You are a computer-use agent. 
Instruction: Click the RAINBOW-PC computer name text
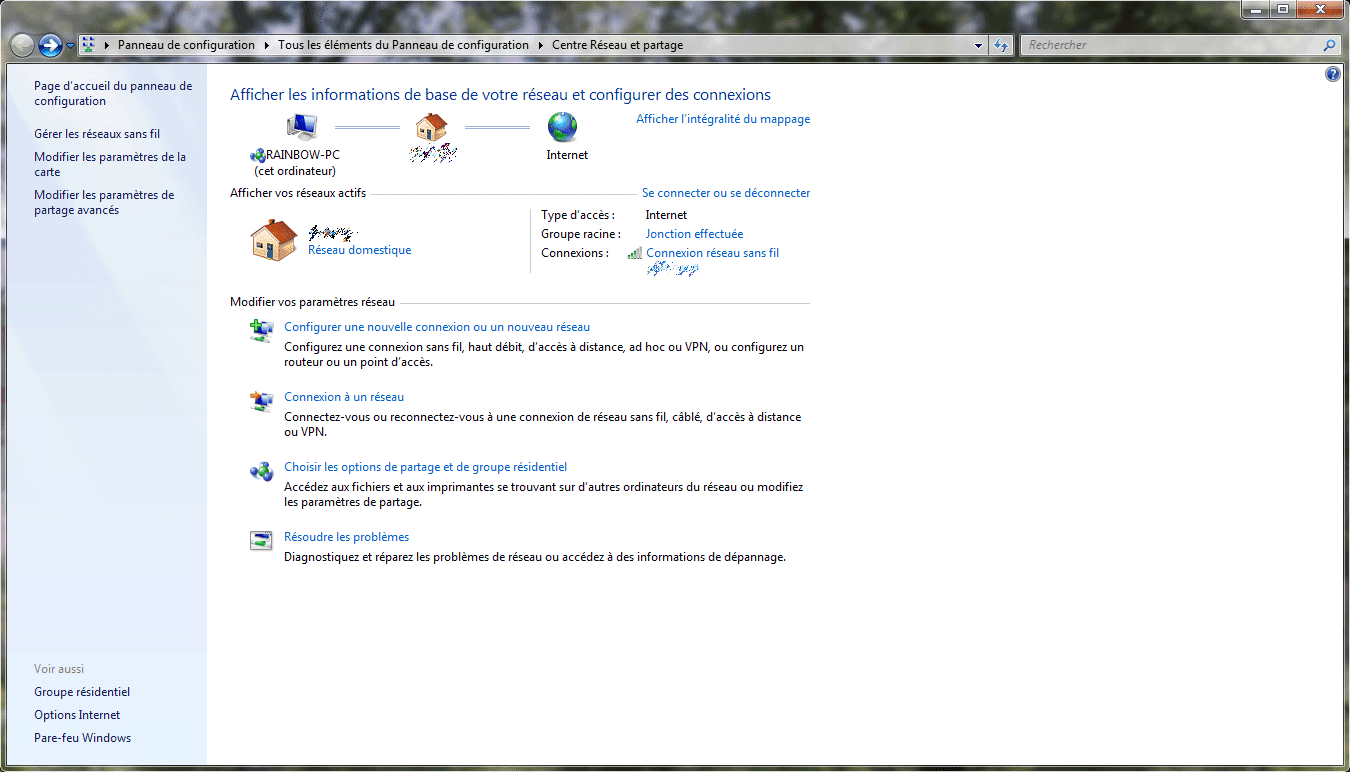click(303, 155)
